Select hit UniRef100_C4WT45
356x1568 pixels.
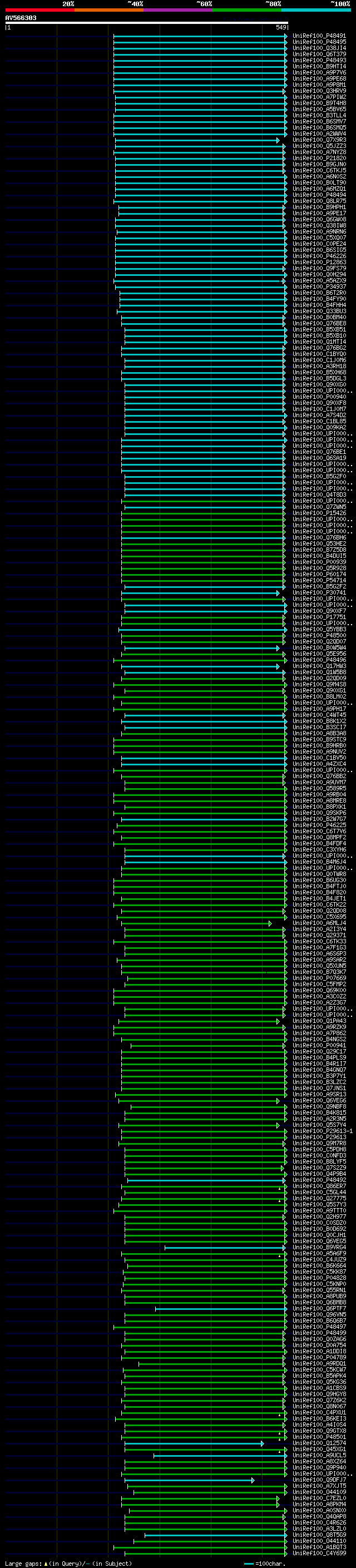coord(319,715)
